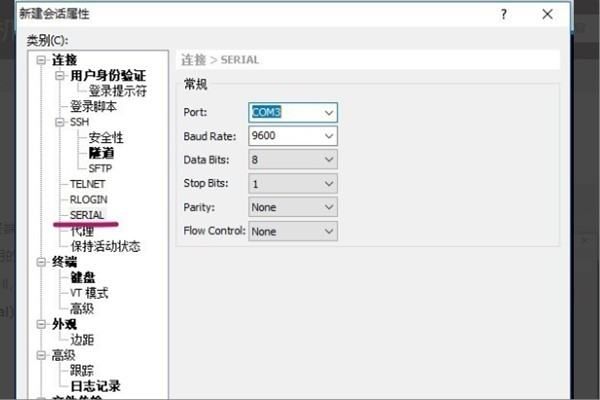Click the 9600 value in Baud Rate field
This screenshot has height=400, width=600.
[263, 136]
